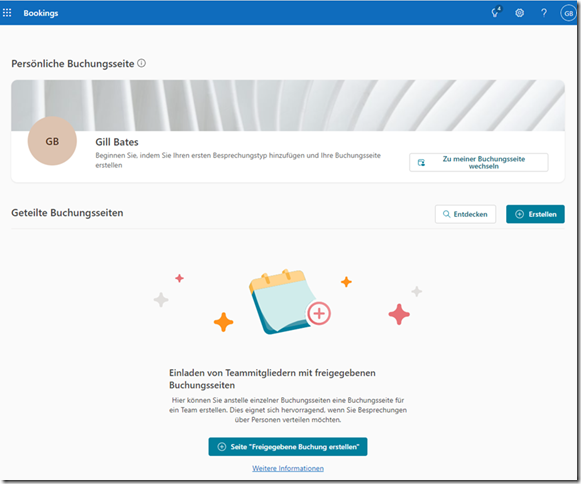Click the Entdecken search button

pos(465,214)
